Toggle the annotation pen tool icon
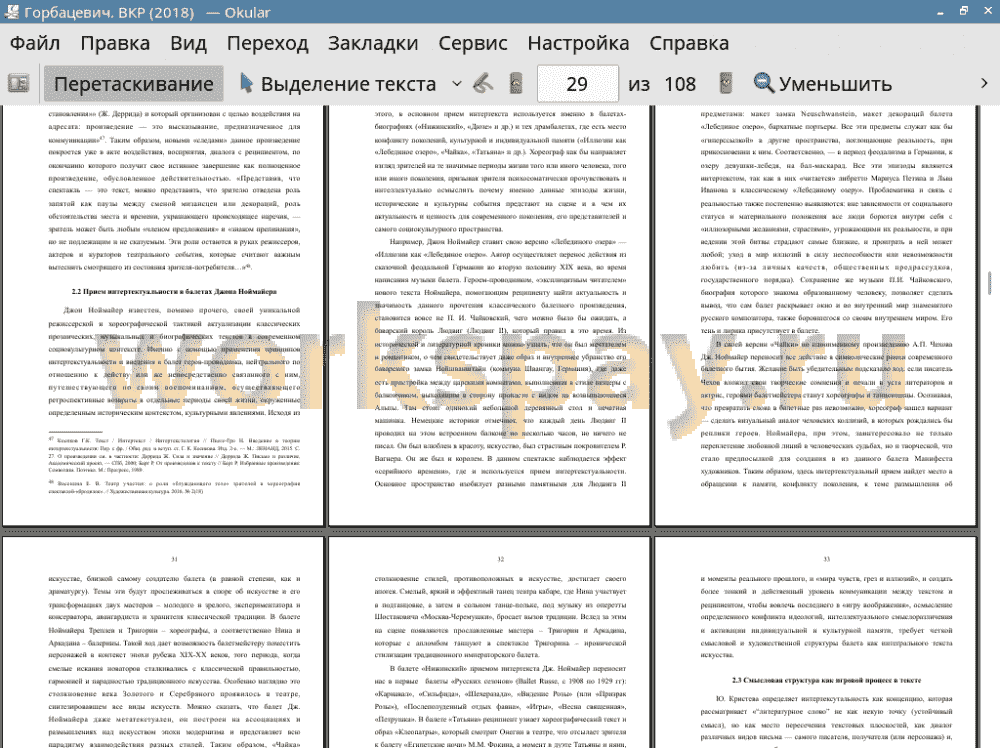This screenshot has width=1000, height=748. point(483,84)
